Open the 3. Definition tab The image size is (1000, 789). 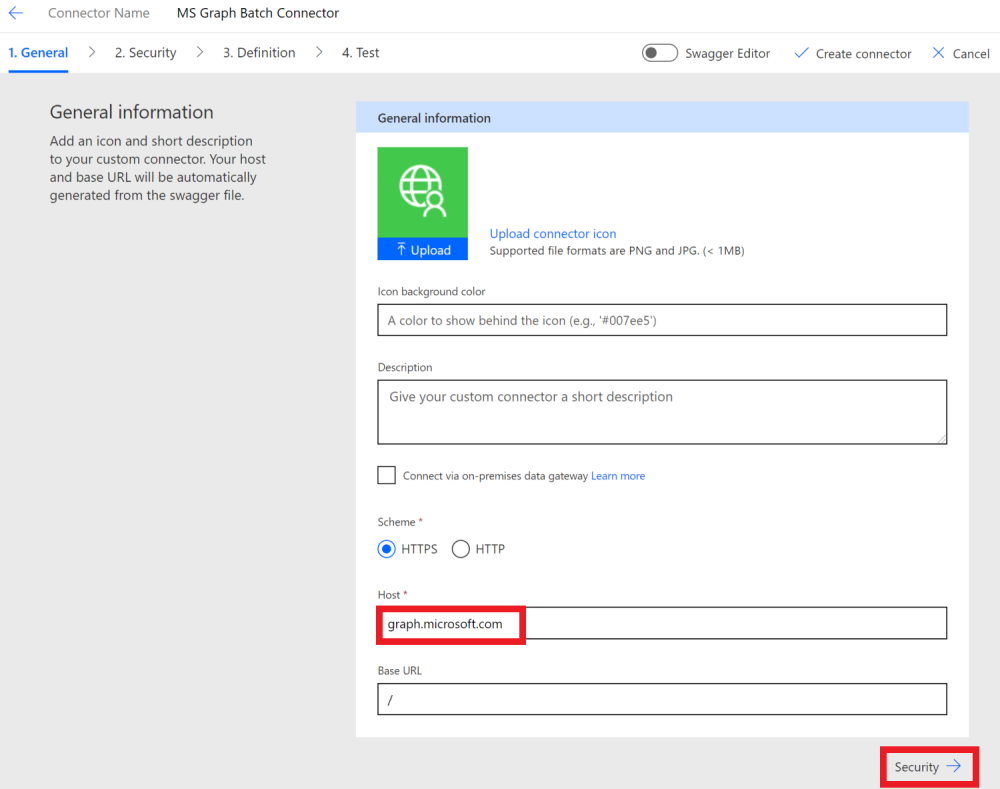tap(259, 53)
